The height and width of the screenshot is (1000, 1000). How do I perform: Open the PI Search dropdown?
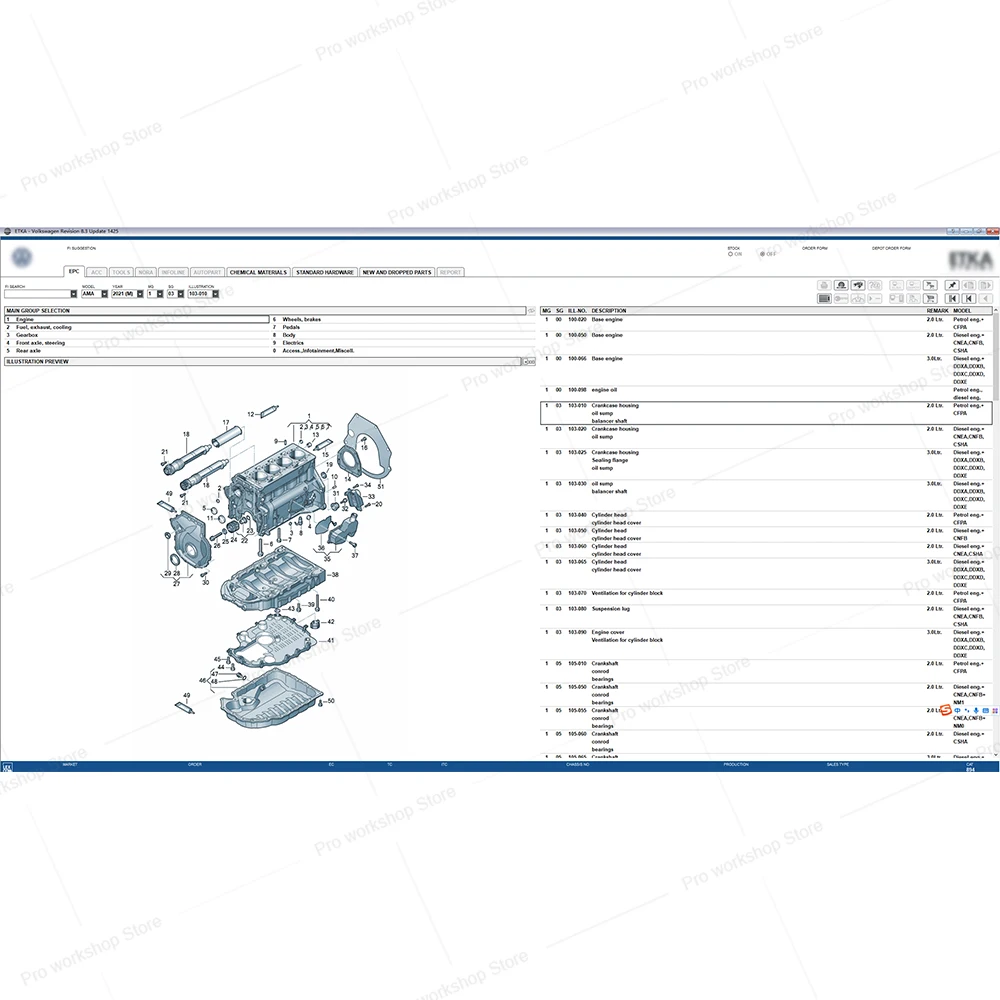point(73,294)
